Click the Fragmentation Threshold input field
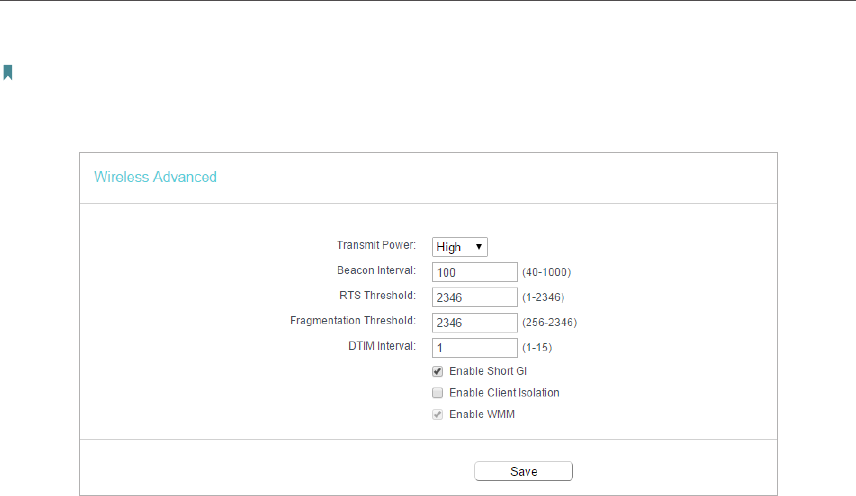The height and width of the screenshot is (496, 856). point(474,322)
